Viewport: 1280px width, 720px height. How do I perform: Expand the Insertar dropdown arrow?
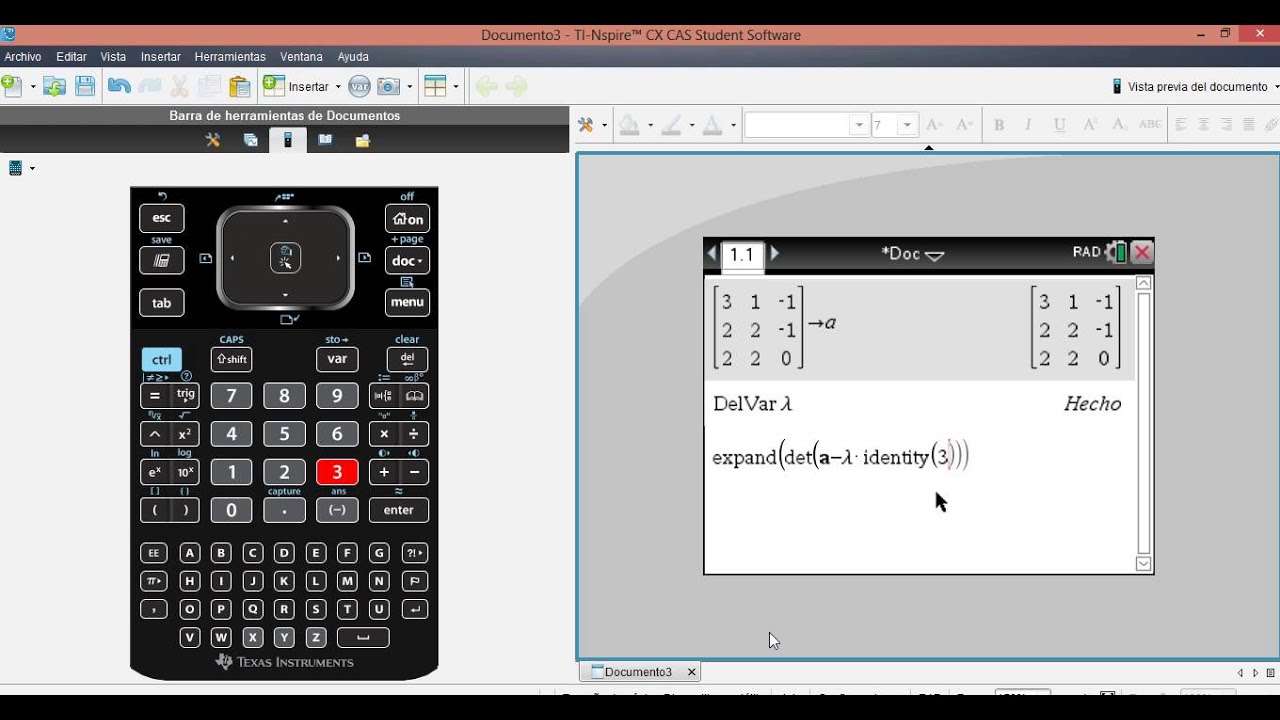pyautogui.click(x=338, y=87)
